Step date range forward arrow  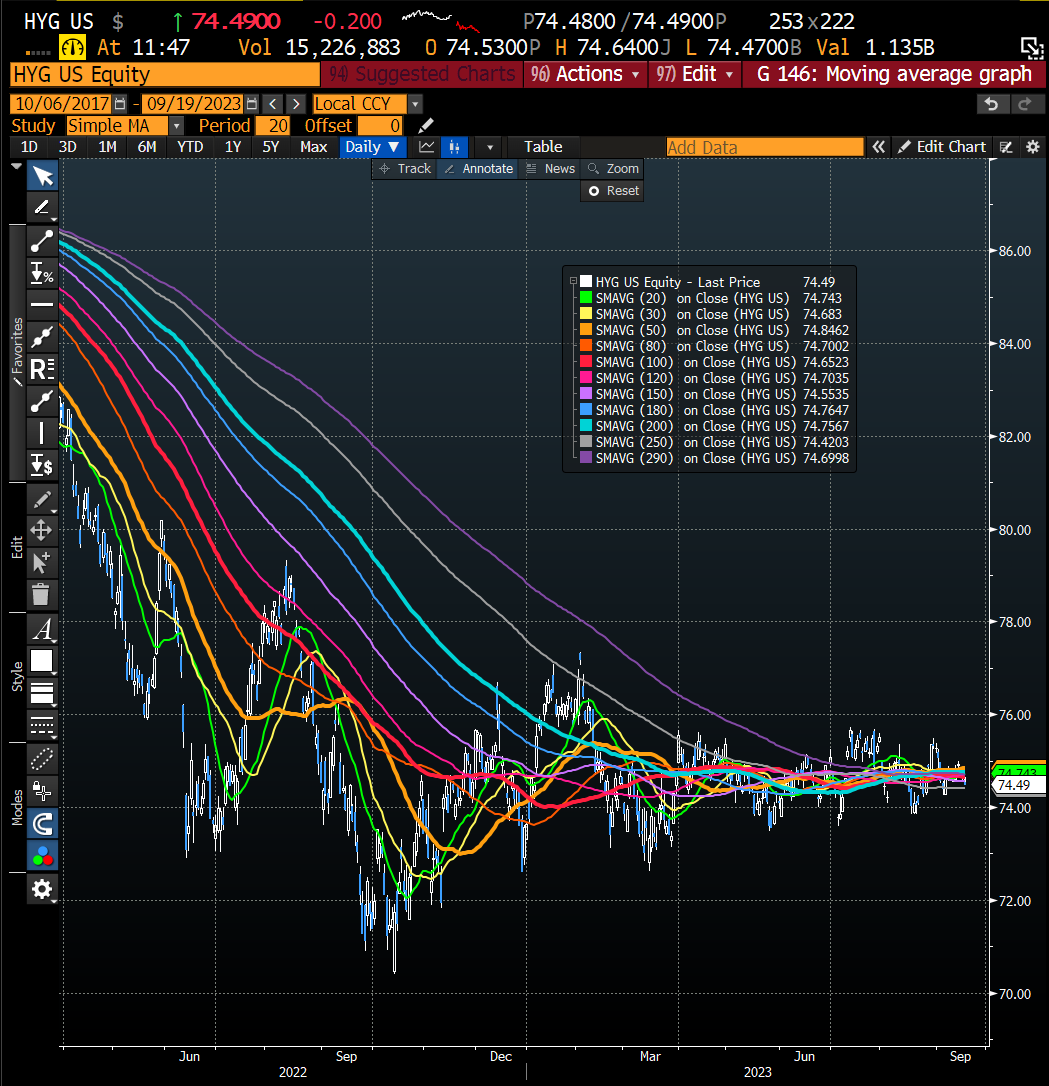click(x=296, y=104)
